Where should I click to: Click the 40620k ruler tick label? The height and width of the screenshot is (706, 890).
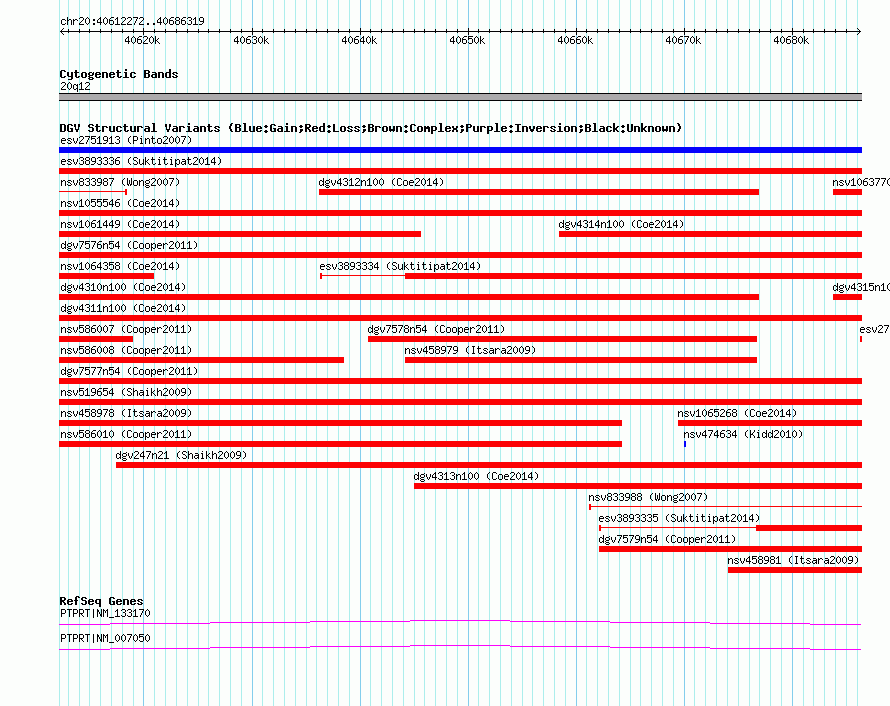coord(142,40)
